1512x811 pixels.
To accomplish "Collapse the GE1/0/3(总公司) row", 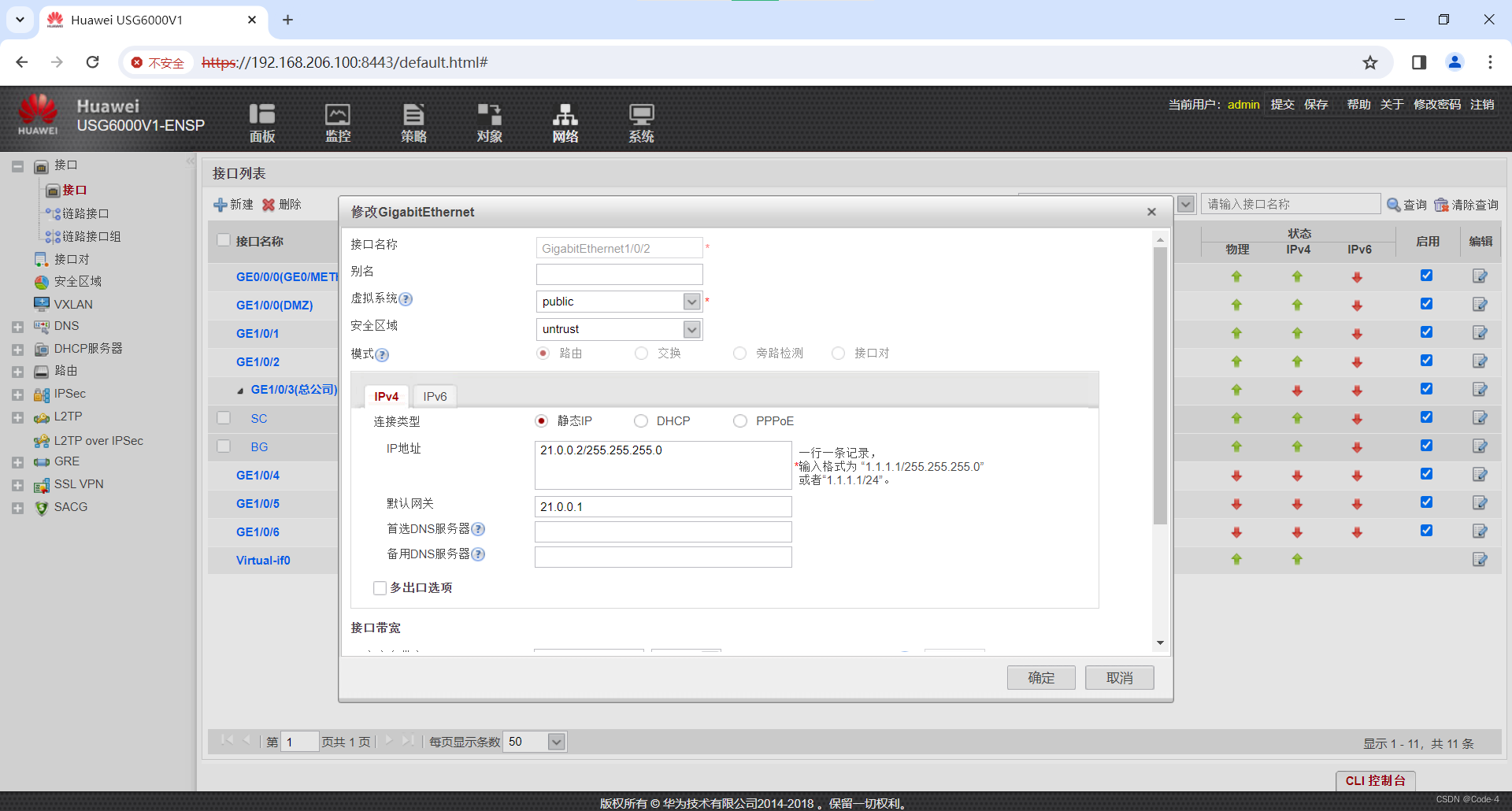I will (240, 391).
